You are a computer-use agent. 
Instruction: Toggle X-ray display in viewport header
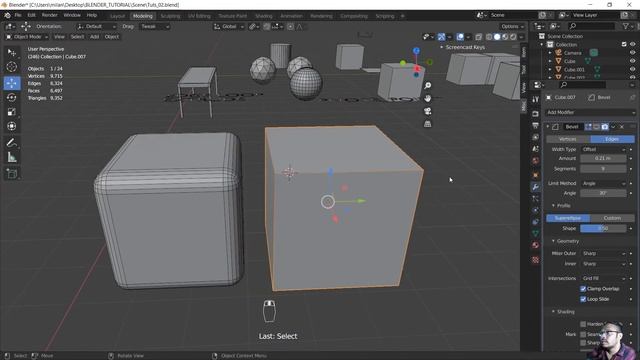(x=478, y=37)
